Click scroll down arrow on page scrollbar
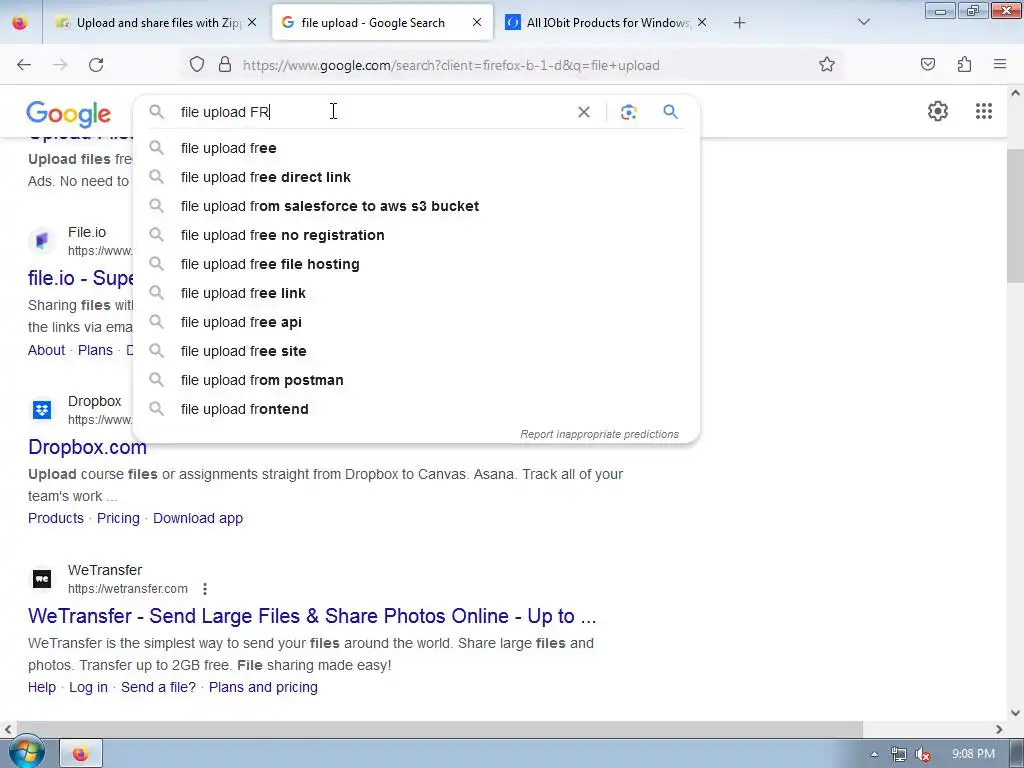 (x=1015, y=713)
